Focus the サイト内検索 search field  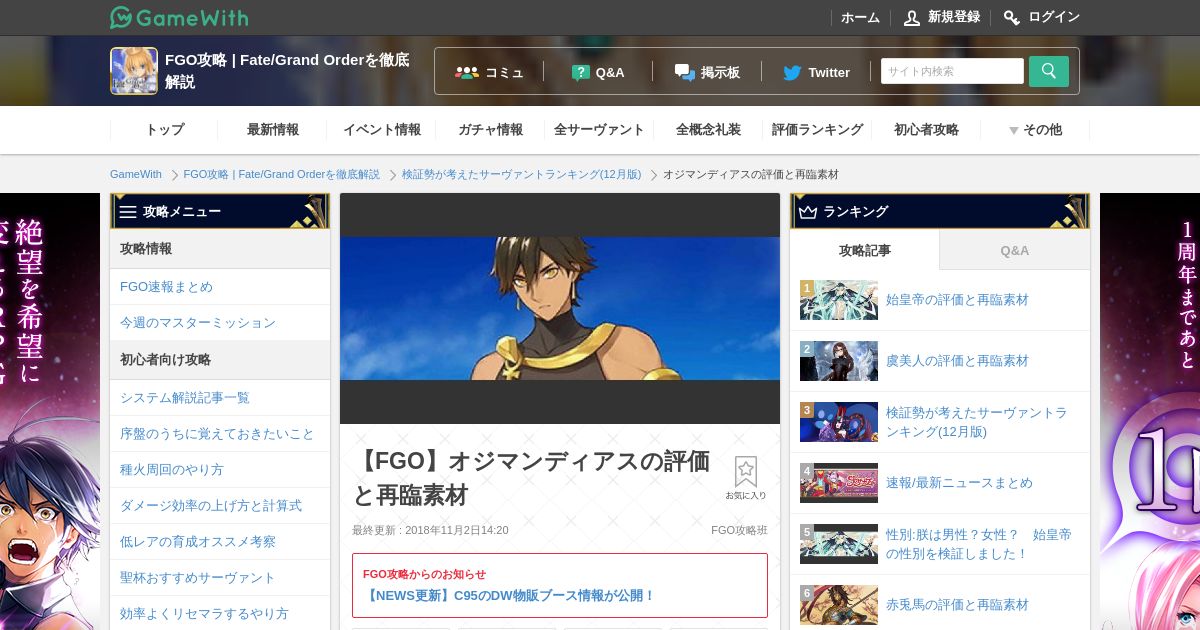click(952, 71)
